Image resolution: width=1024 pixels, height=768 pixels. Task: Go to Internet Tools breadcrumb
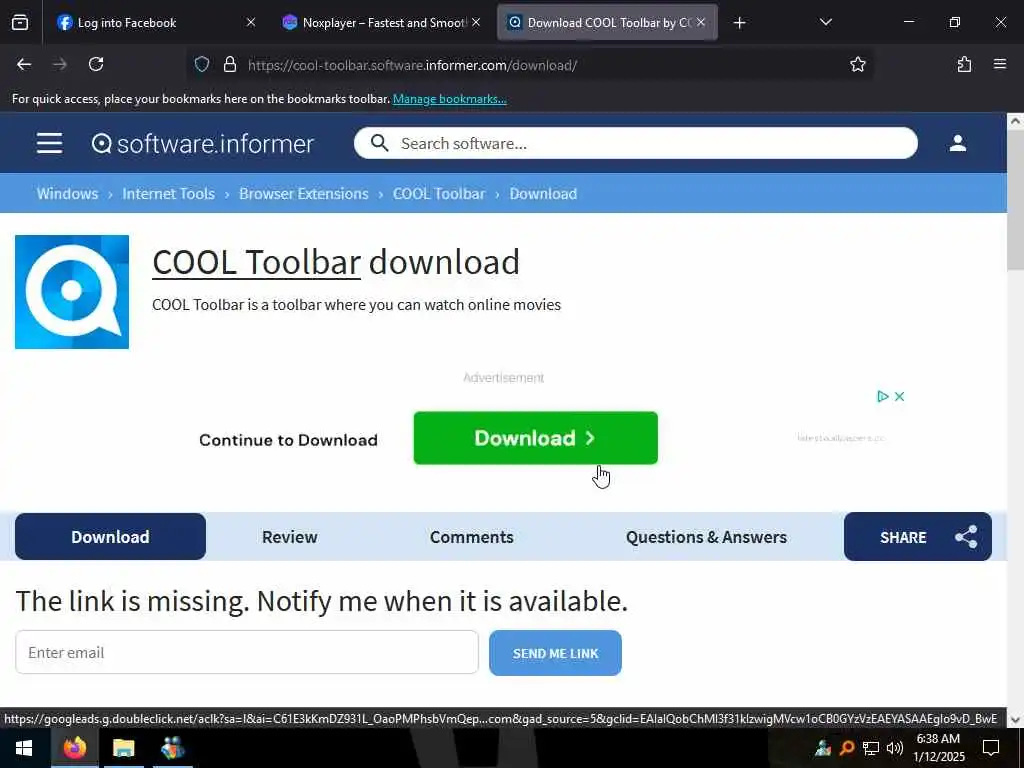pos(168,194)
